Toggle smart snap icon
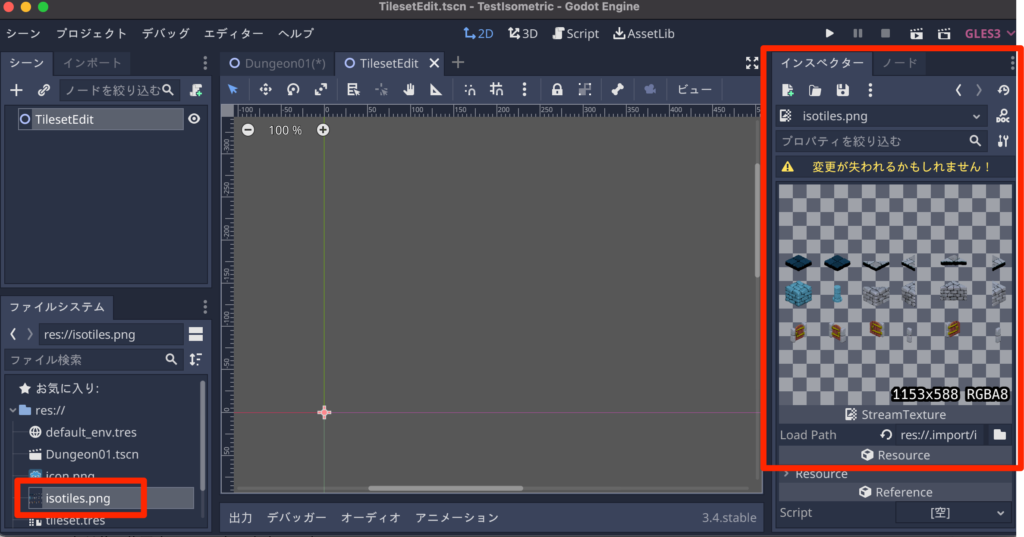The image size is (1024, 537). click(x=469, y=90)
